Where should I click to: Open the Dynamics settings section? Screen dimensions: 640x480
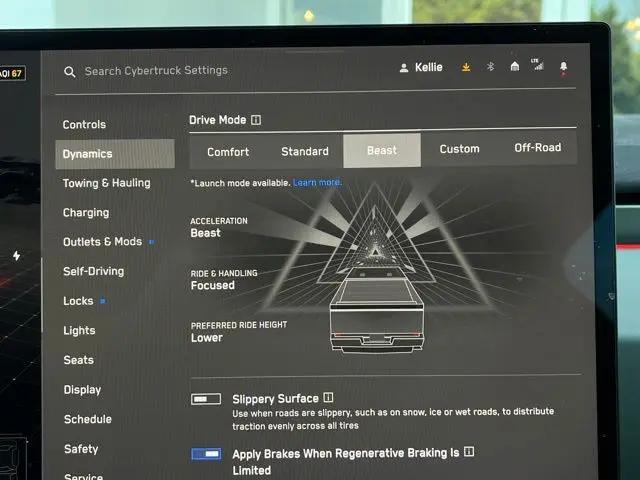click(115, 154)
